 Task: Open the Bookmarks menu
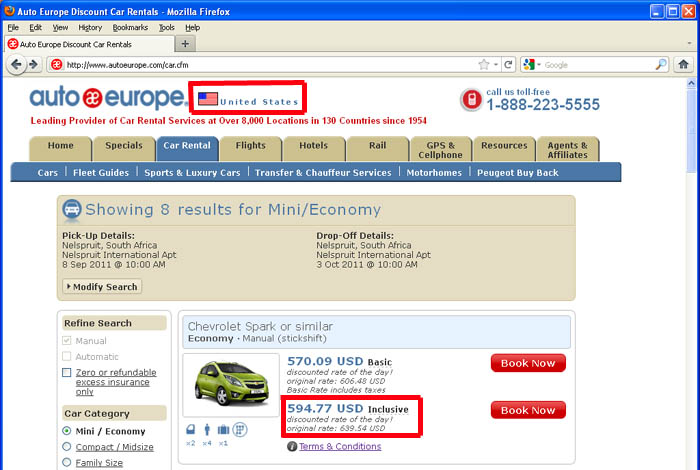tap(130, 28)
